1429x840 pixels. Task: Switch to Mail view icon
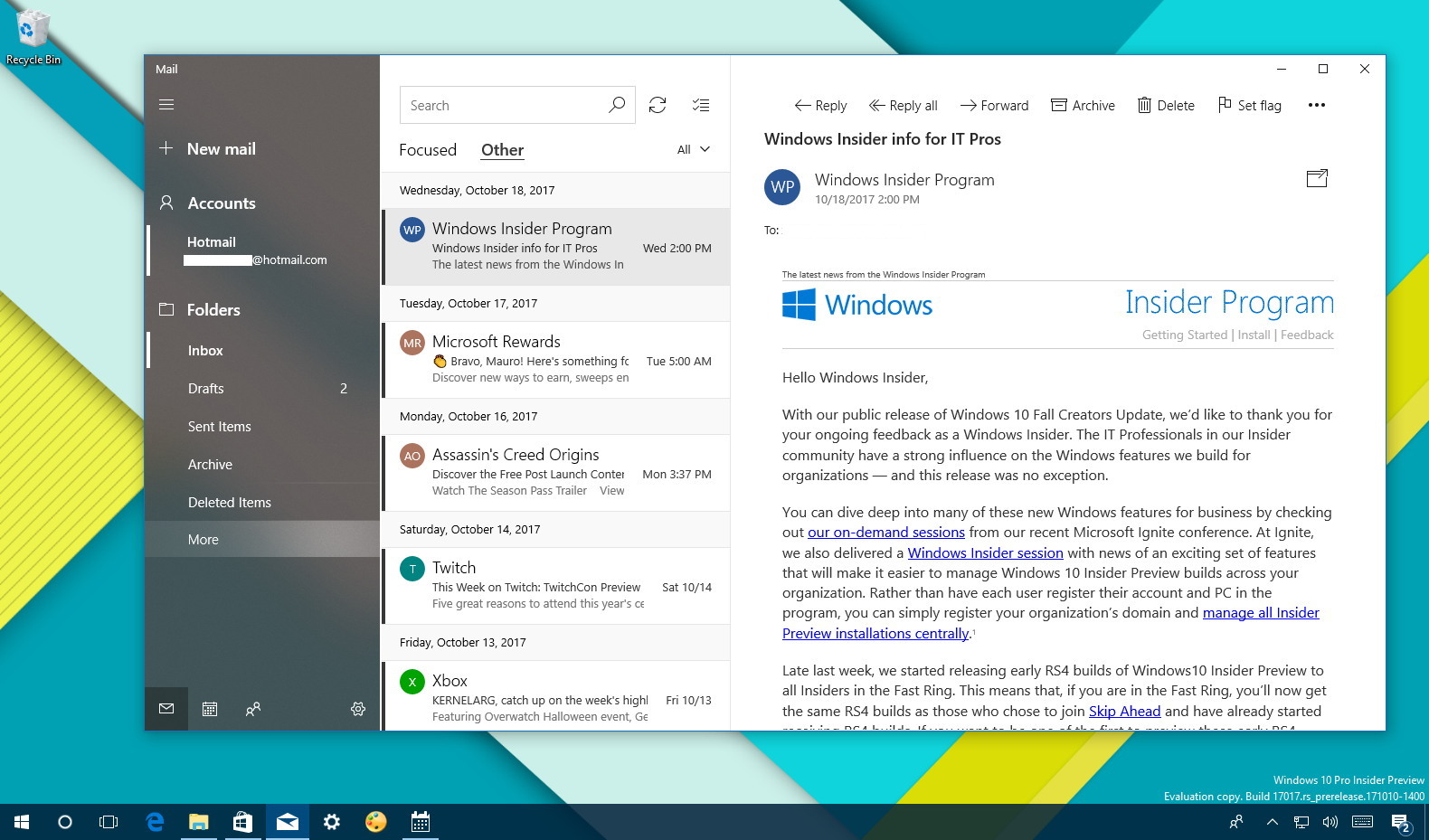pyautogui.click(x=166, y=709)
